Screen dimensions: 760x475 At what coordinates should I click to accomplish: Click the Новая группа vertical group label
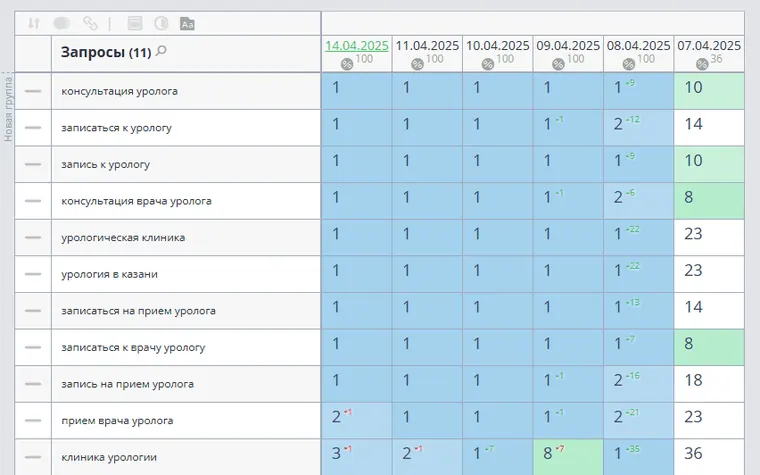pyautogui.click(x=8, y=109)
